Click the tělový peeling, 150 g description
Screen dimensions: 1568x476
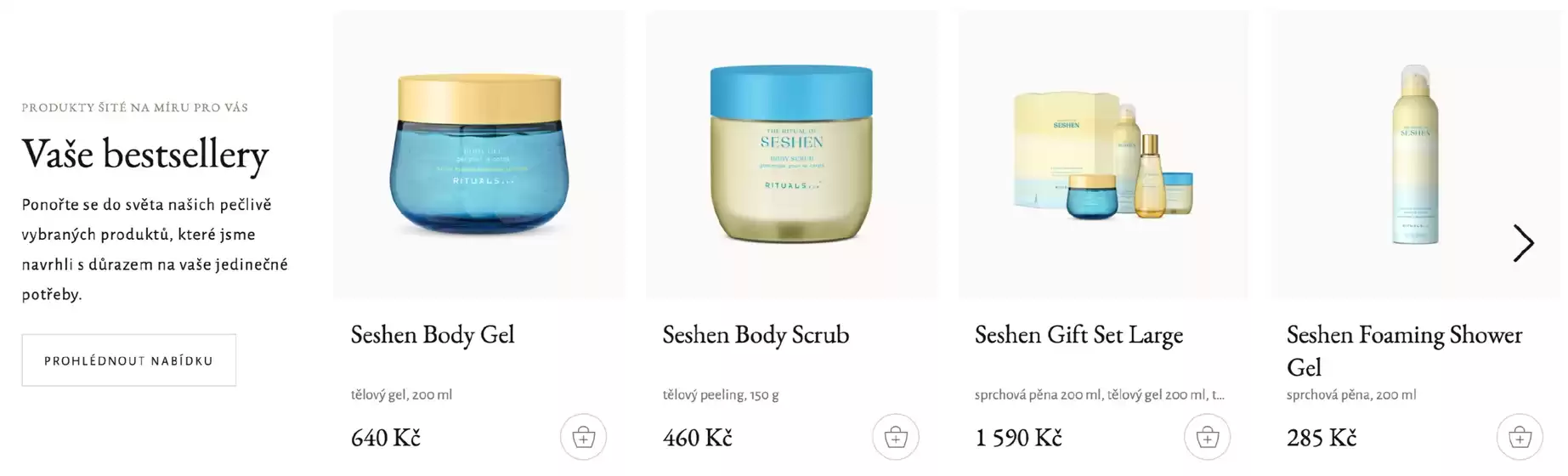click(721, 394)
